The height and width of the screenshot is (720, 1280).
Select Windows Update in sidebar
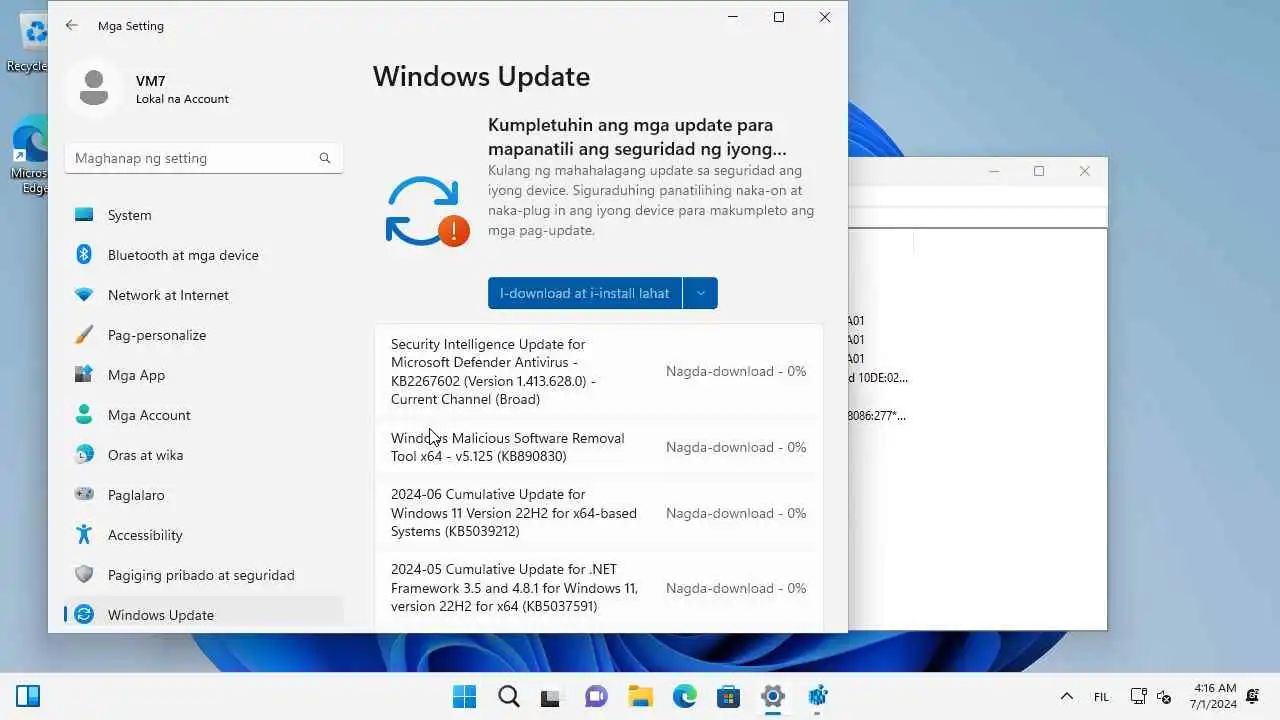(x=204, y=614)
